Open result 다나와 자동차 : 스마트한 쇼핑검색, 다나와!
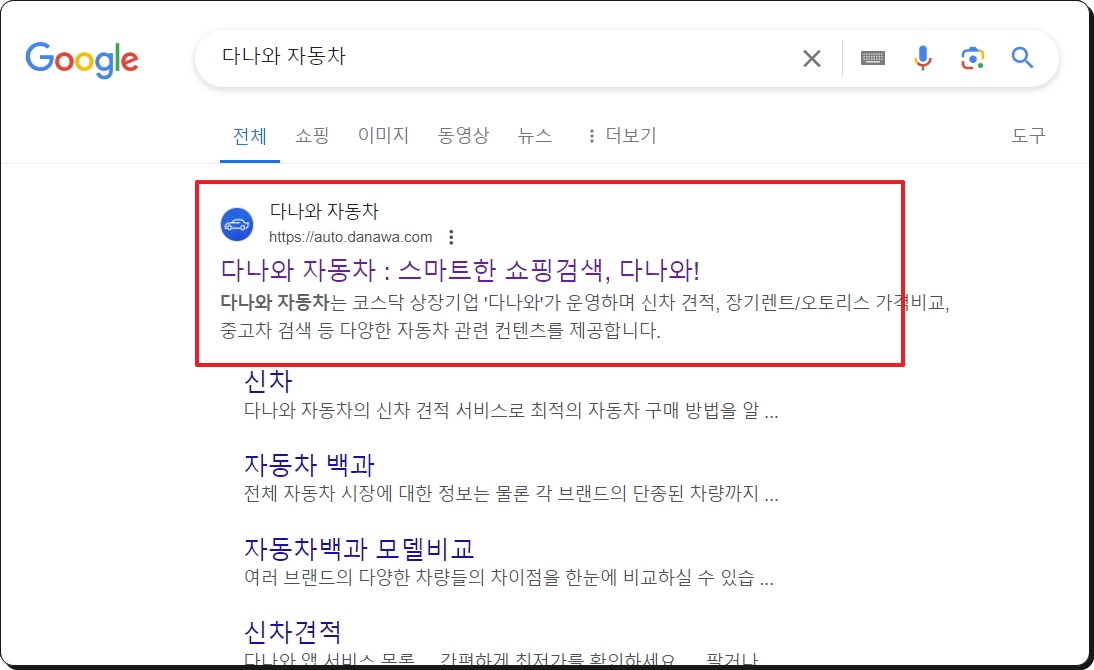 point(460,270)
